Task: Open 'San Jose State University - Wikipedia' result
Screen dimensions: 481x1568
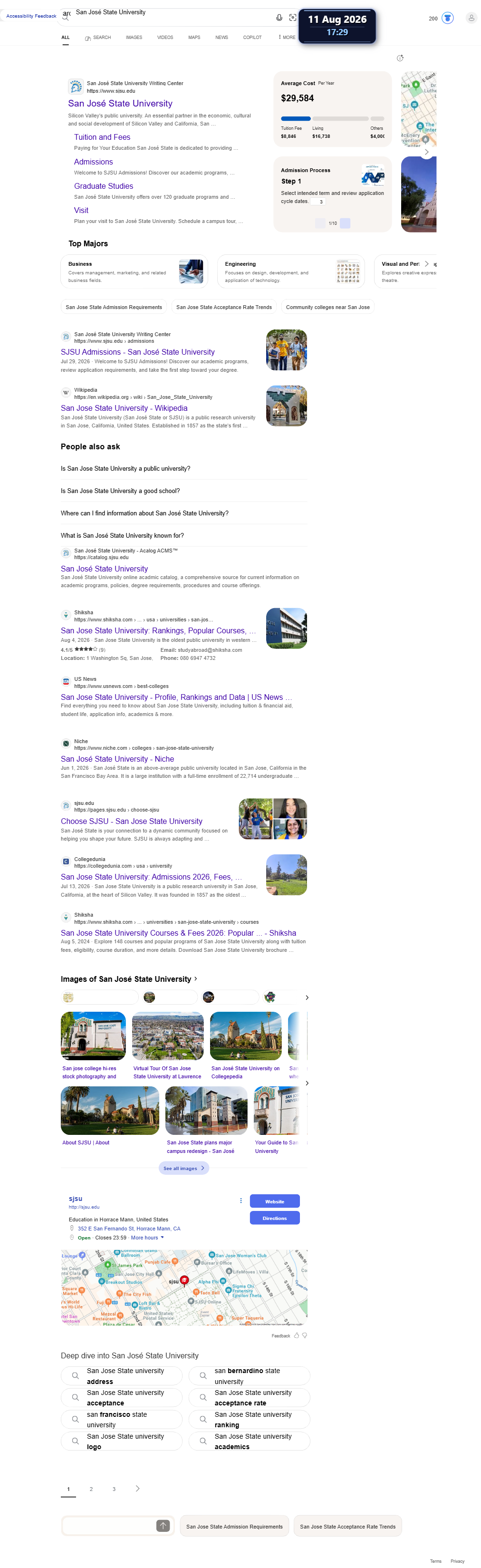Action: [x=124, y=408]
